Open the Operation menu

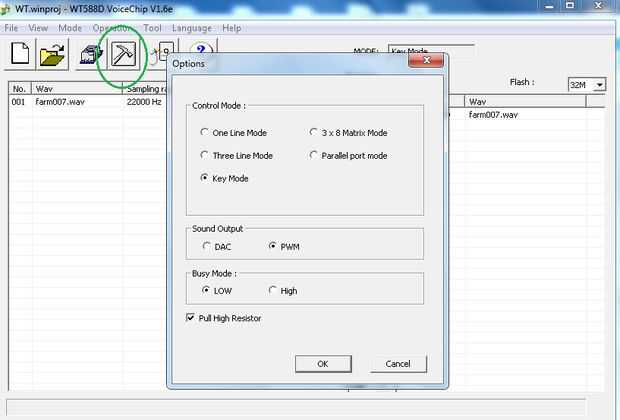112,28
